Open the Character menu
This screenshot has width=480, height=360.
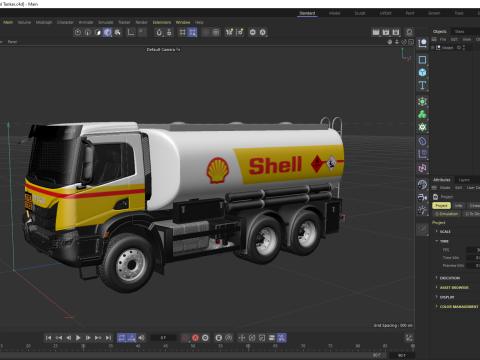click(x=65, y=22)
